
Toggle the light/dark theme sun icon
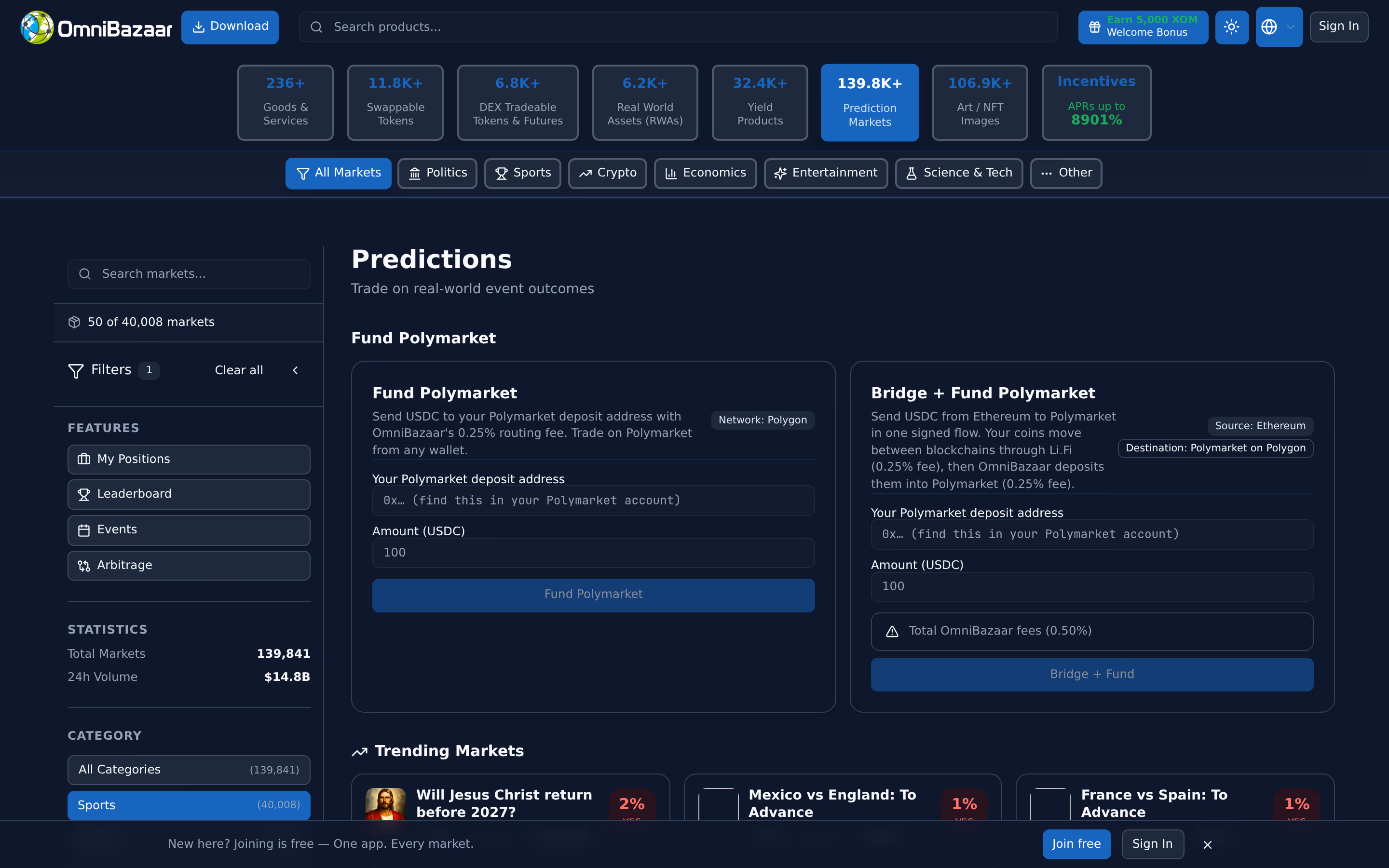1231,27
